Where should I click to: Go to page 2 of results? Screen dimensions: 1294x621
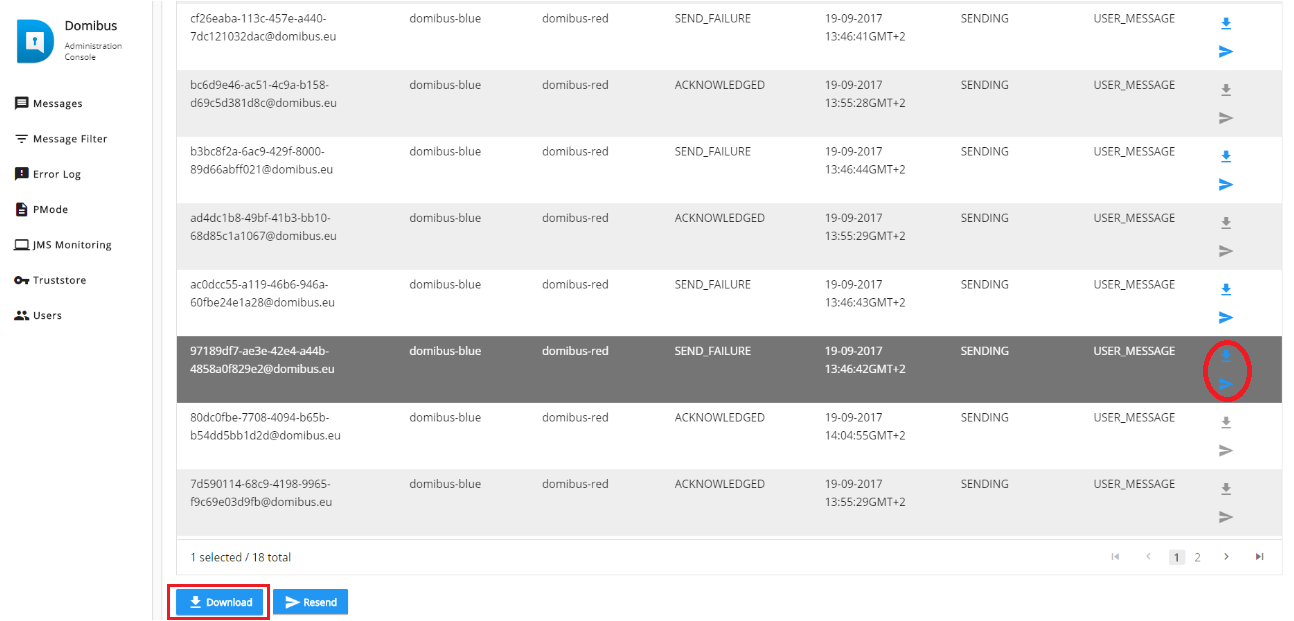pyautogui.click(x=1197, y=557)
